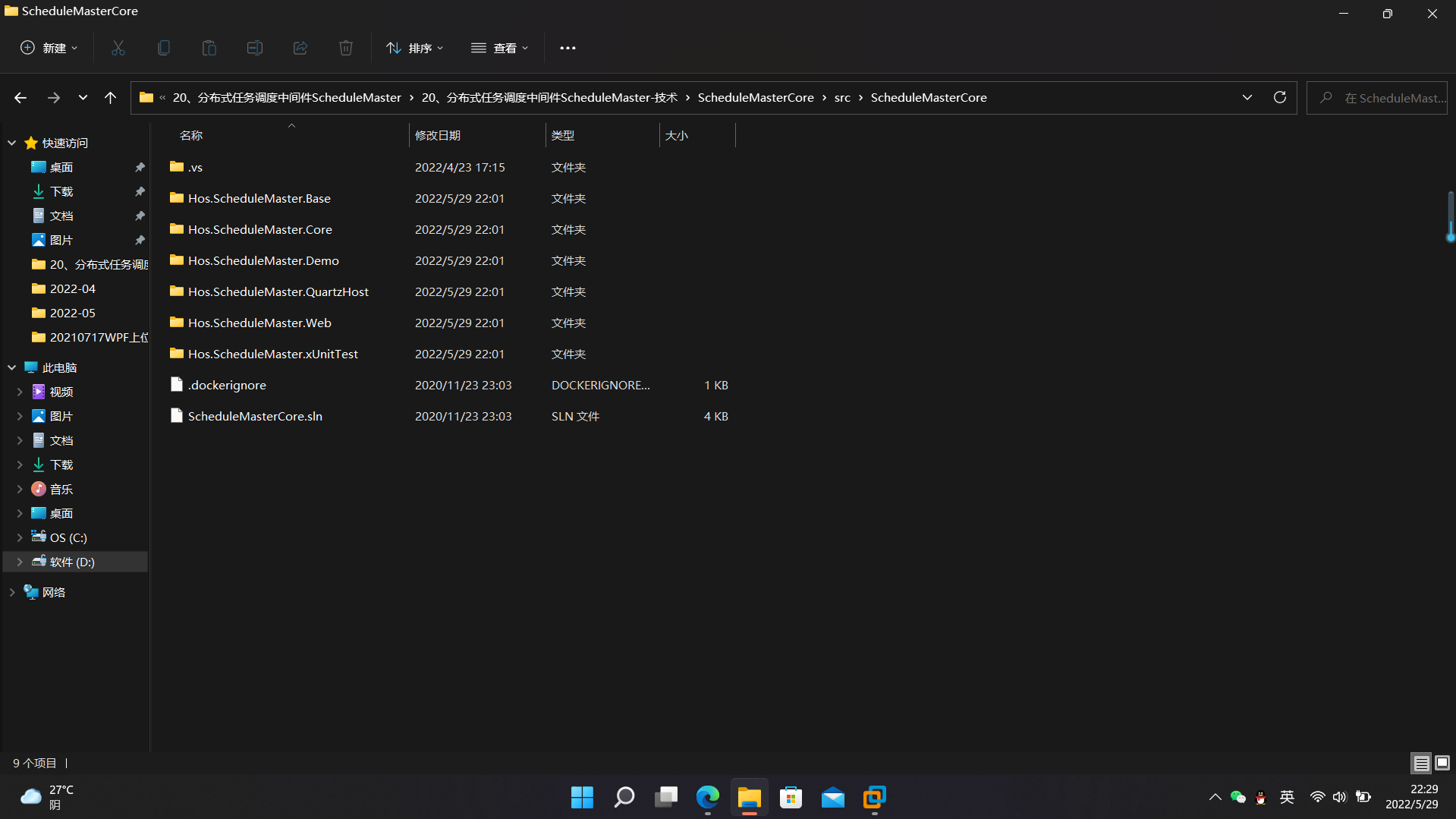Open the three-dots See more menu

(x=568, y=48)
